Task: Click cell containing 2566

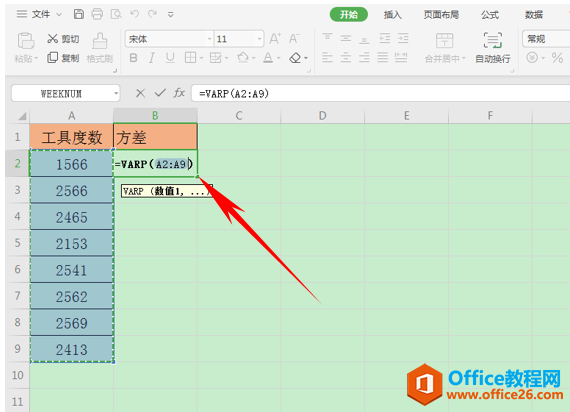Action: [72, 191]
